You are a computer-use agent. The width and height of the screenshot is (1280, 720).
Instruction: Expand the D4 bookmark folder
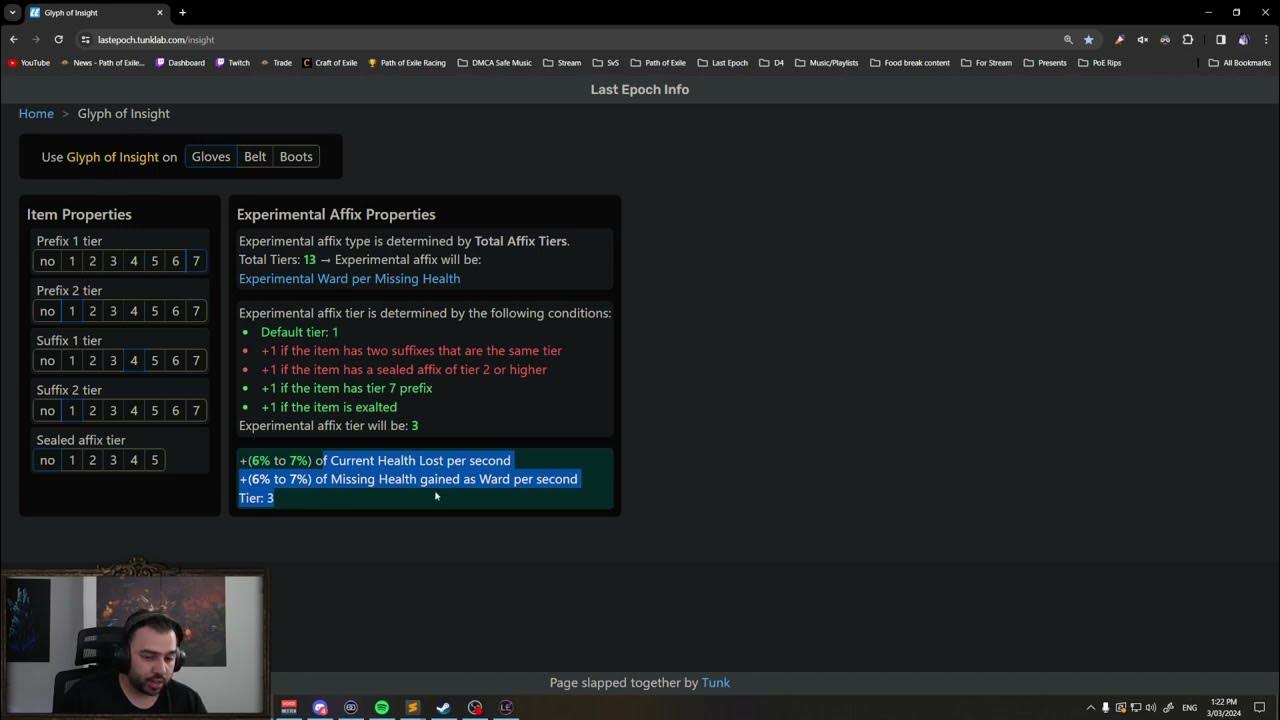tap(772, 63)
